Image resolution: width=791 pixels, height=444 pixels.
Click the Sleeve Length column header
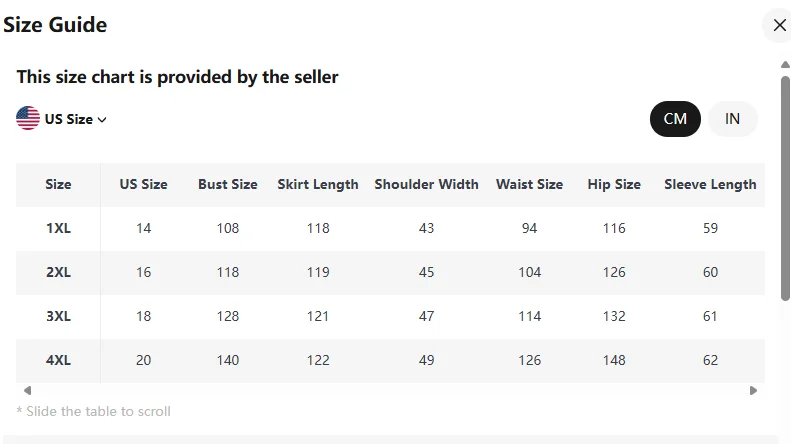click(x=710, y=184)
